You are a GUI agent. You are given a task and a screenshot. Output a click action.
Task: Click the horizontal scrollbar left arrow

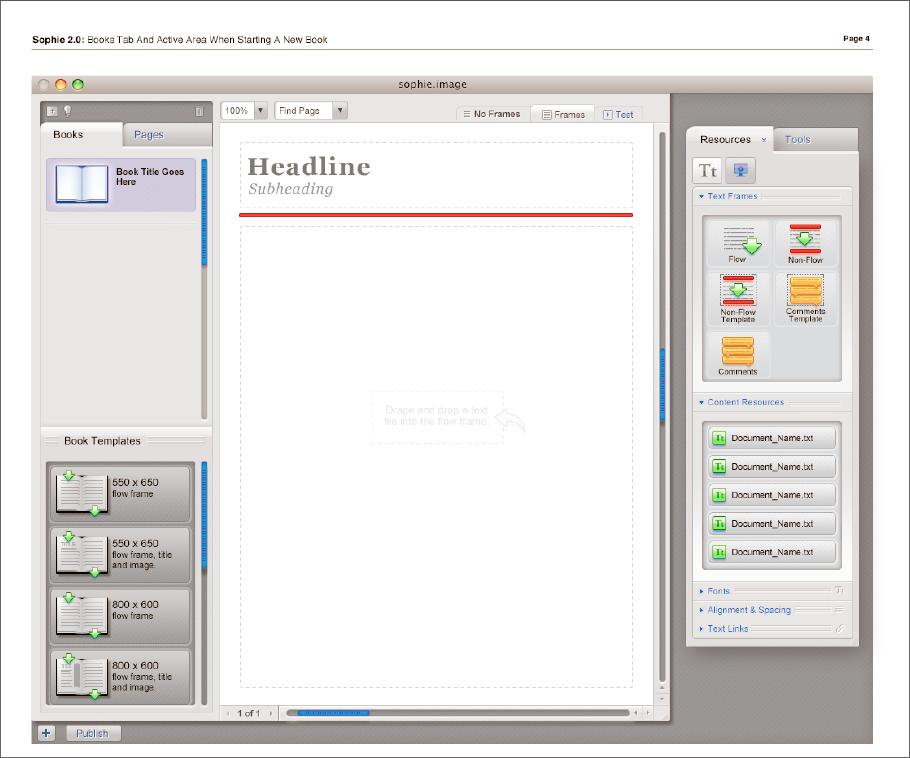tap(636, 713)
